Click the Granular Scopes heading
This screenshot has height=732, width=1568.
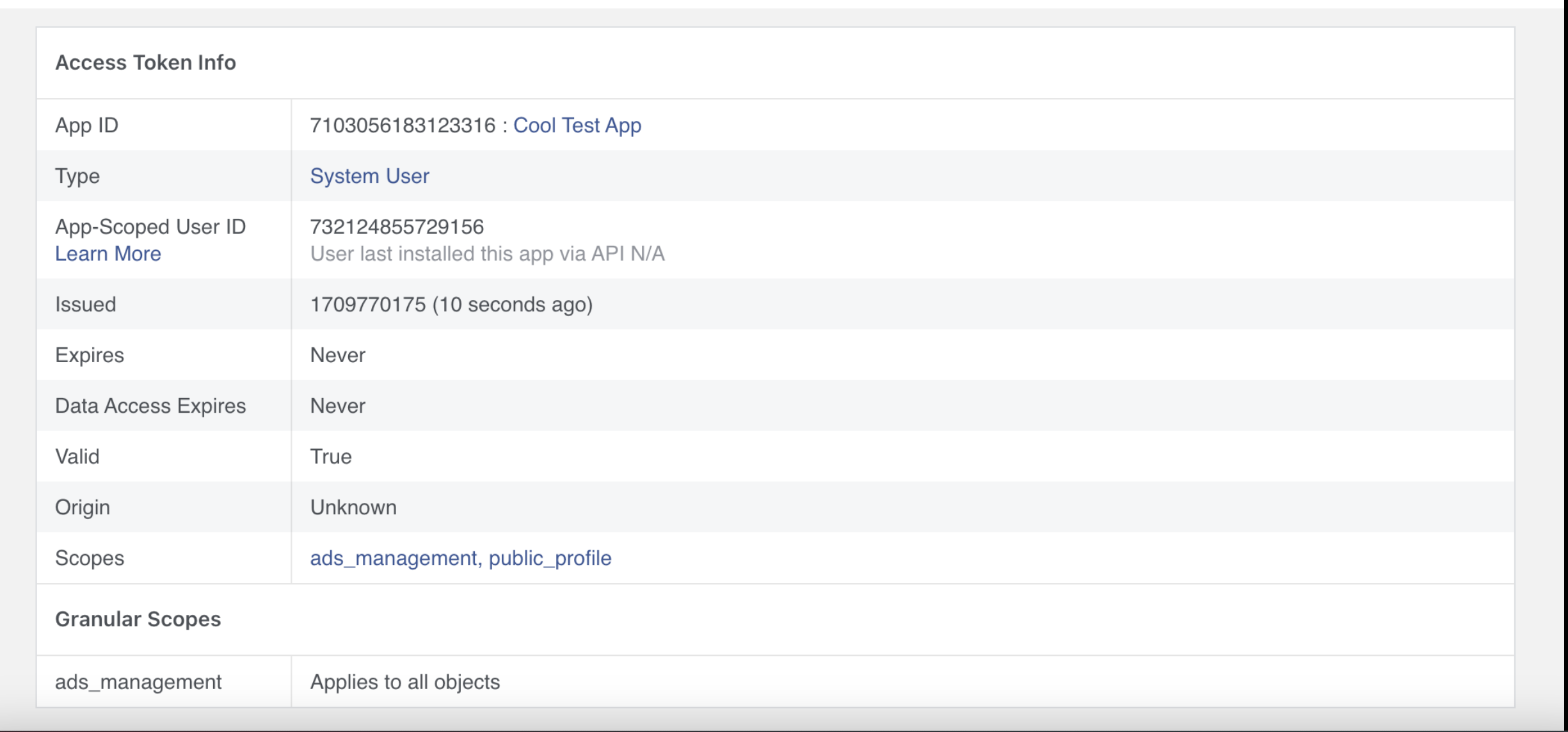pos(138,619)
